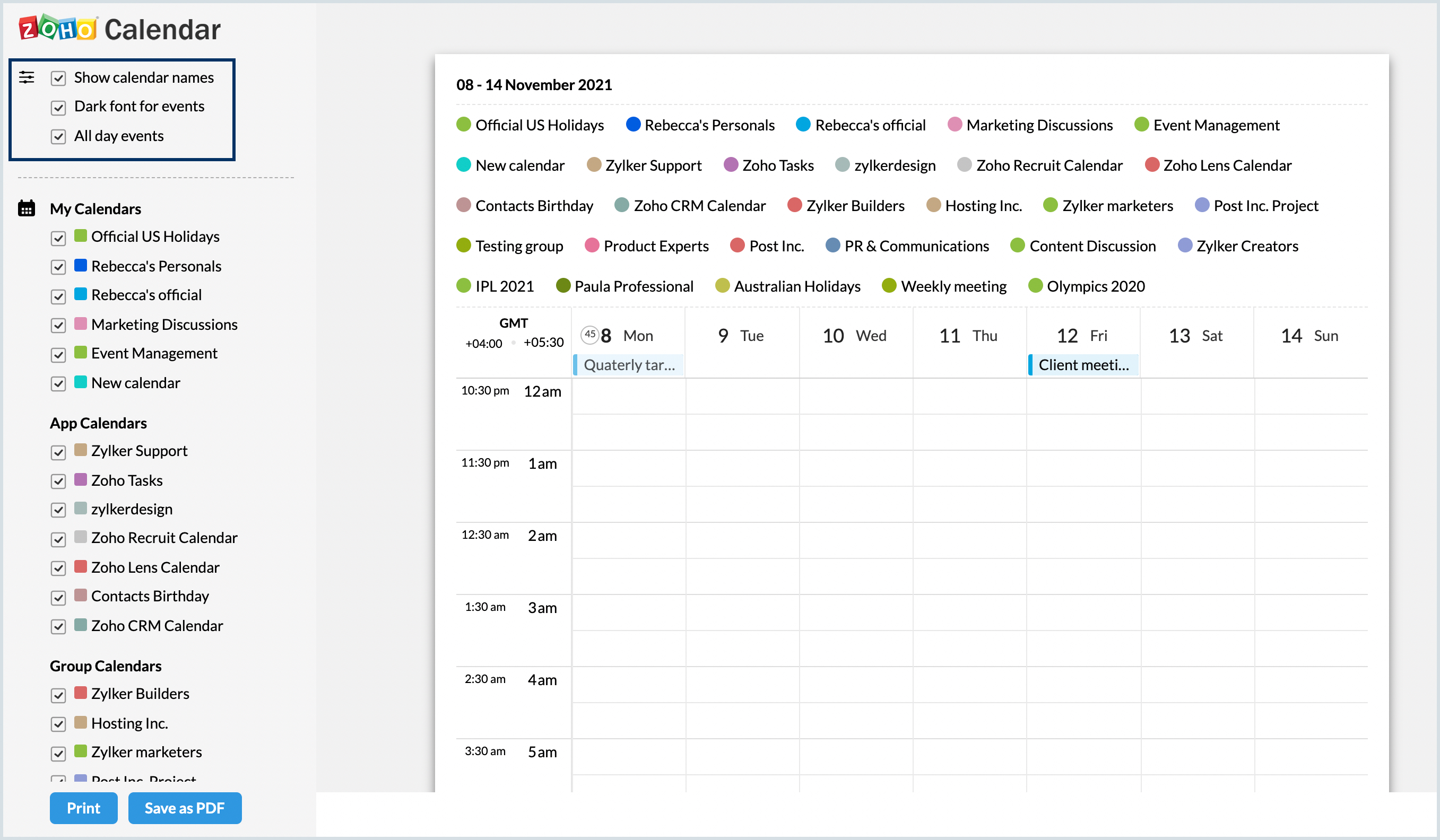The width and height of the screenshot is (1440, 840).
Task: Open the Client meeti... event on Friday
Action: click(1083, 365)
